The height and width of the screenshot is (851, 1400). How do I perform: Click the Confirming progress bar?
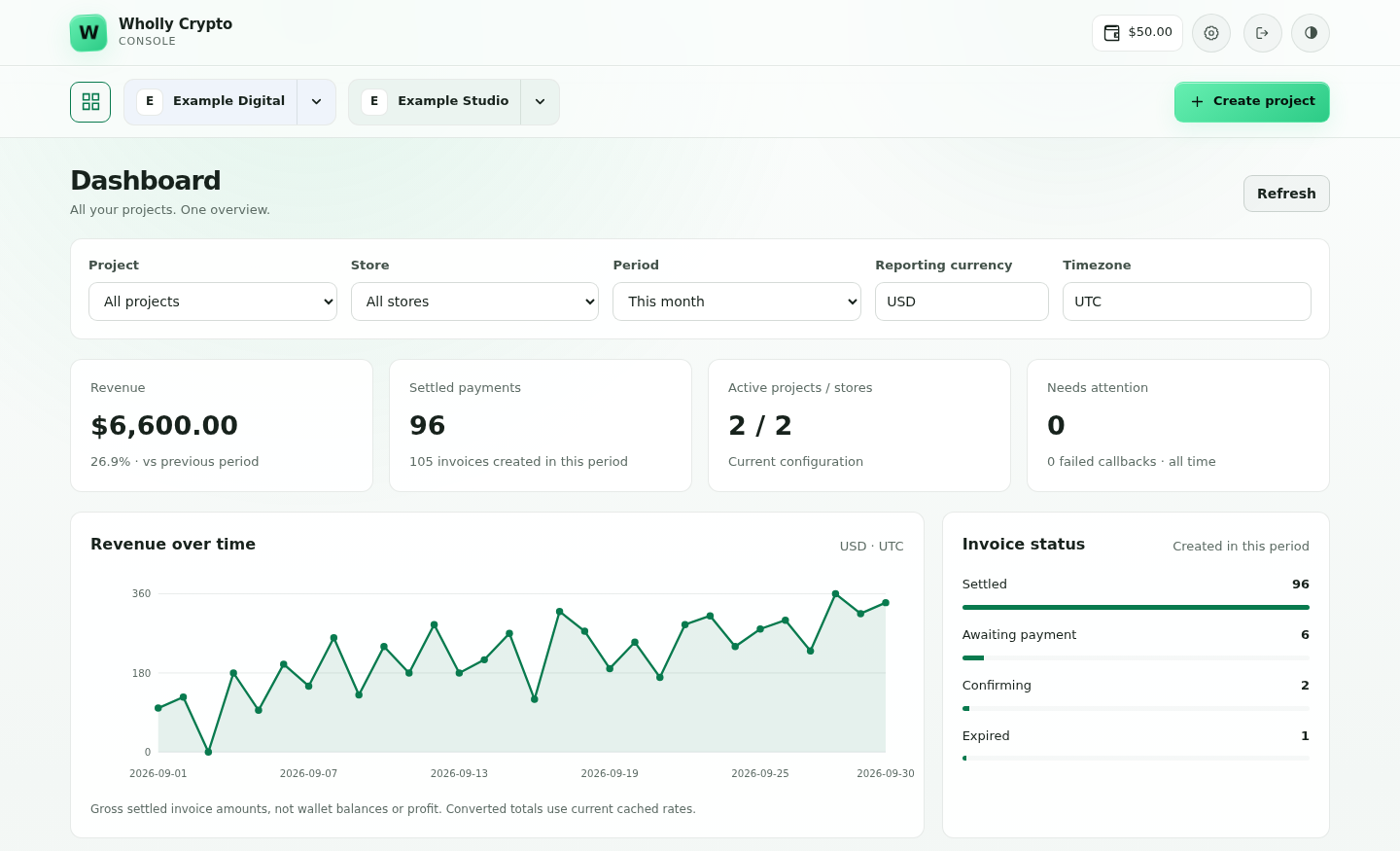point(1136,709)
